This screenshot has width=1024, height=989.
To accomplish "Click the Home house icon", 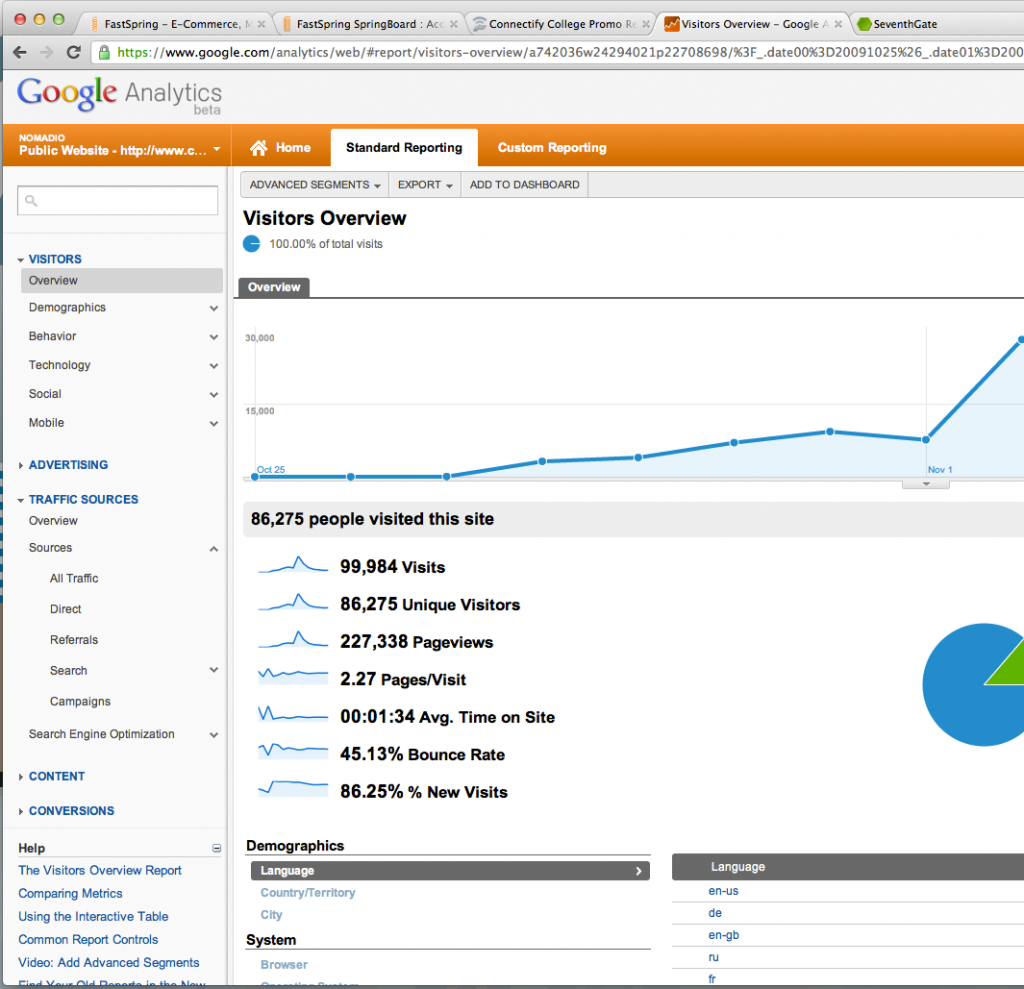I will coord(259,148).
